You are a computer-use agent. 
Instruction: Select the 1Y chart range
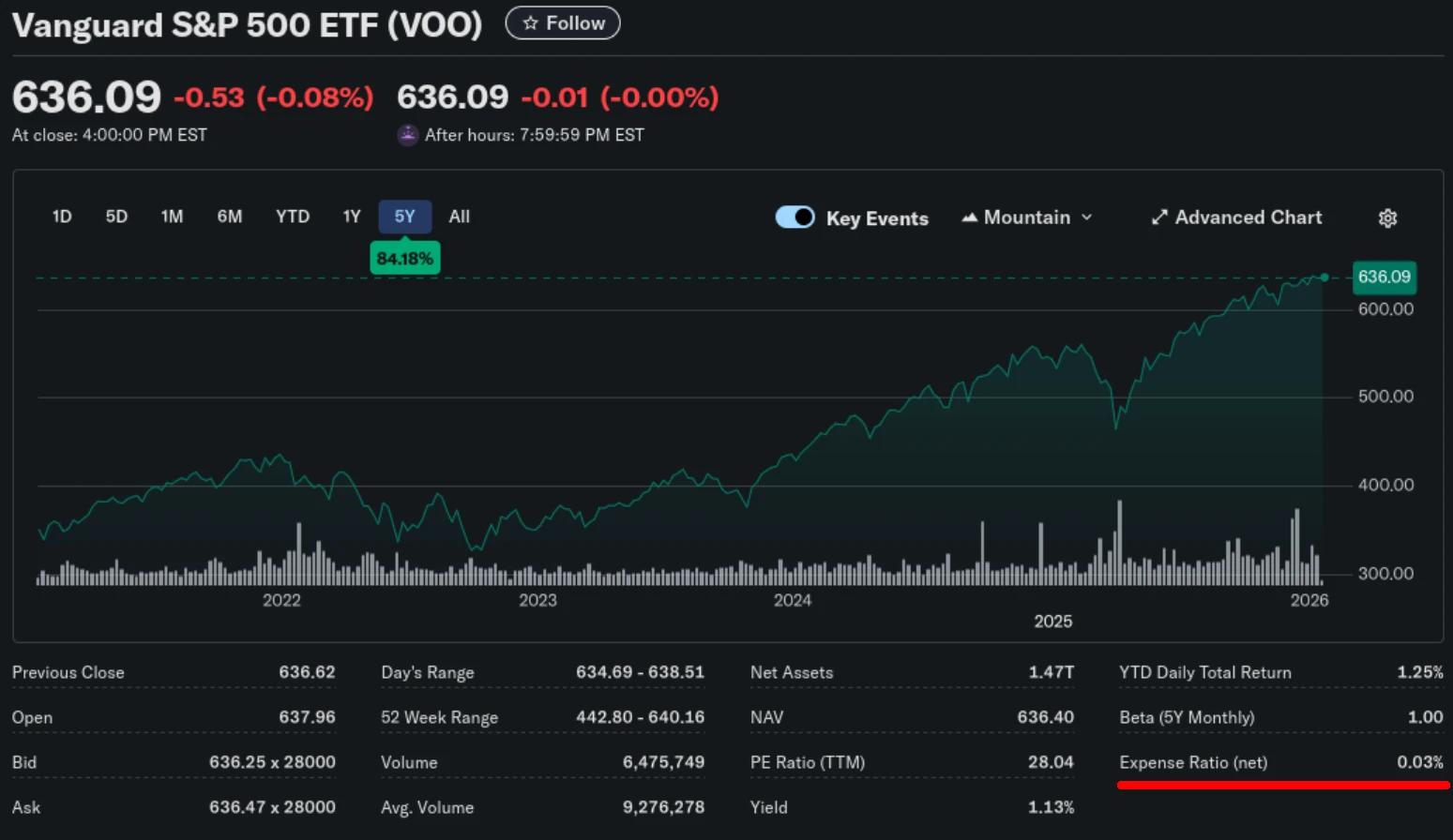(x=351, y=216)
